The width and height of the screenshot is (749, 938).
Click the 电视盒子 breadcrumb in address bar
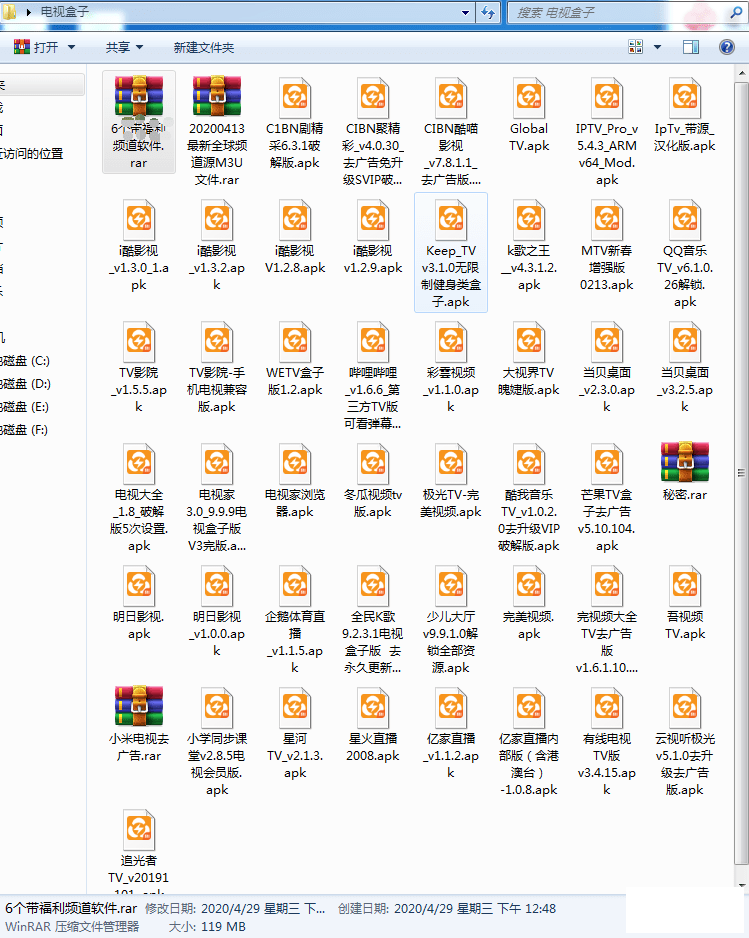[x=65, y=12]
